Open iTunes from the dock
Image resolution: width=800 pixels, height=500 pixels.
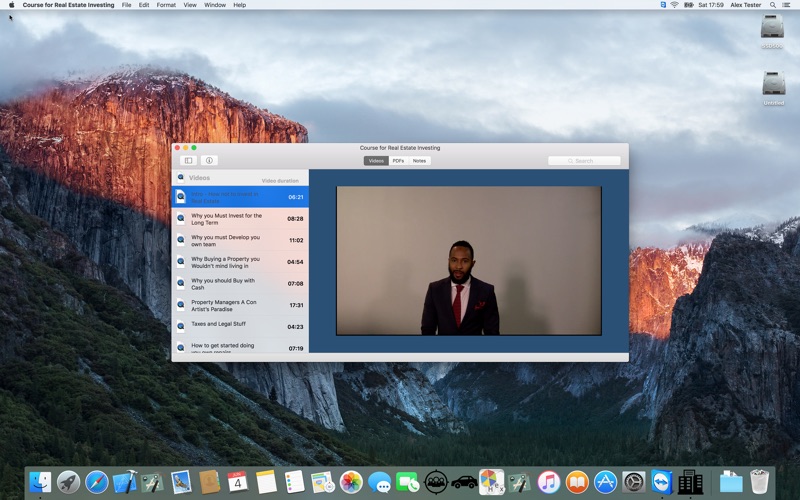coord(548,482)
